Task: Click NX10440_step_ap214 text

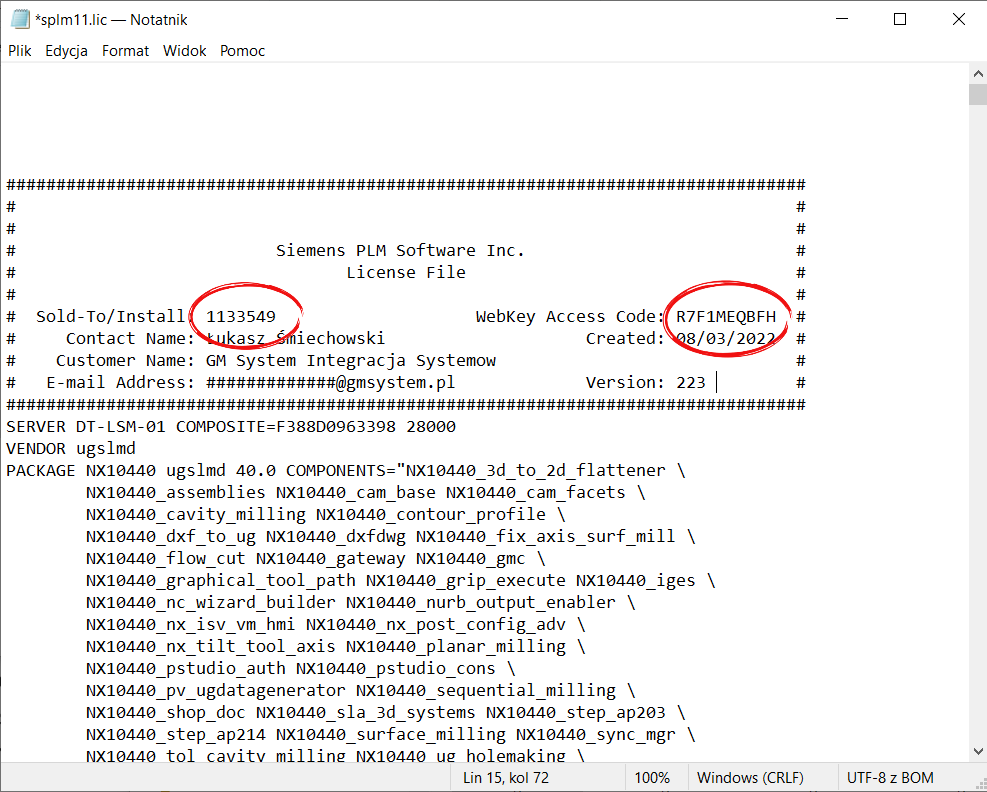Action: pos(176,735)
